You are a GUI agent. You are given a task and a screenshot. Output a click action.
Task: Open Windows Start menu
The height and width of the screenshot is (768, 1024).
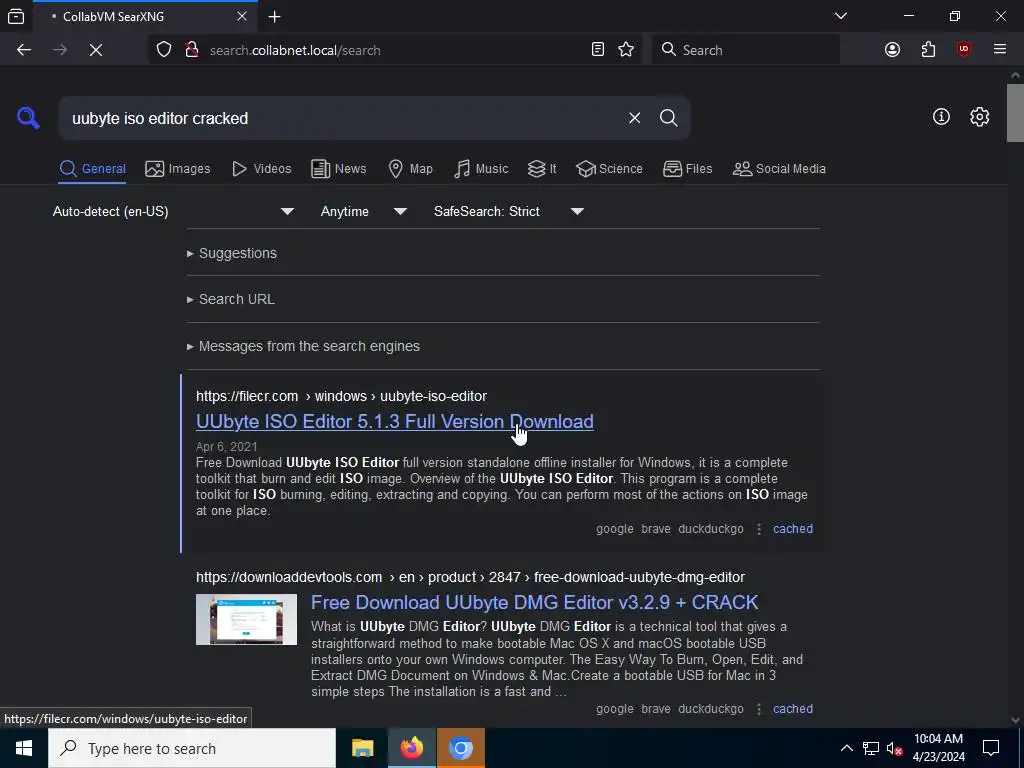click(x=24, y=748)
